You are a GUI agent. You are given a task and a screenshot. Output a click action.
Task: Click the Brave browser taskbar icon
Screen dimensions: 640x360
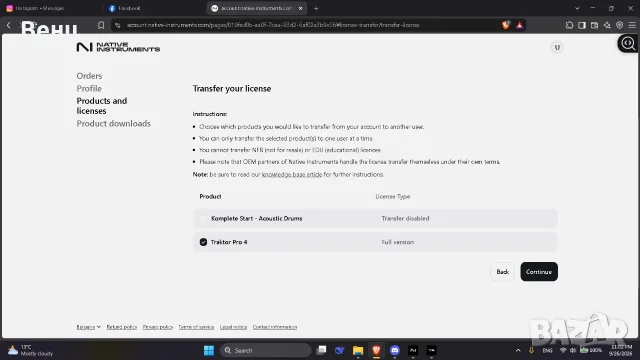(x=376, y=350)
